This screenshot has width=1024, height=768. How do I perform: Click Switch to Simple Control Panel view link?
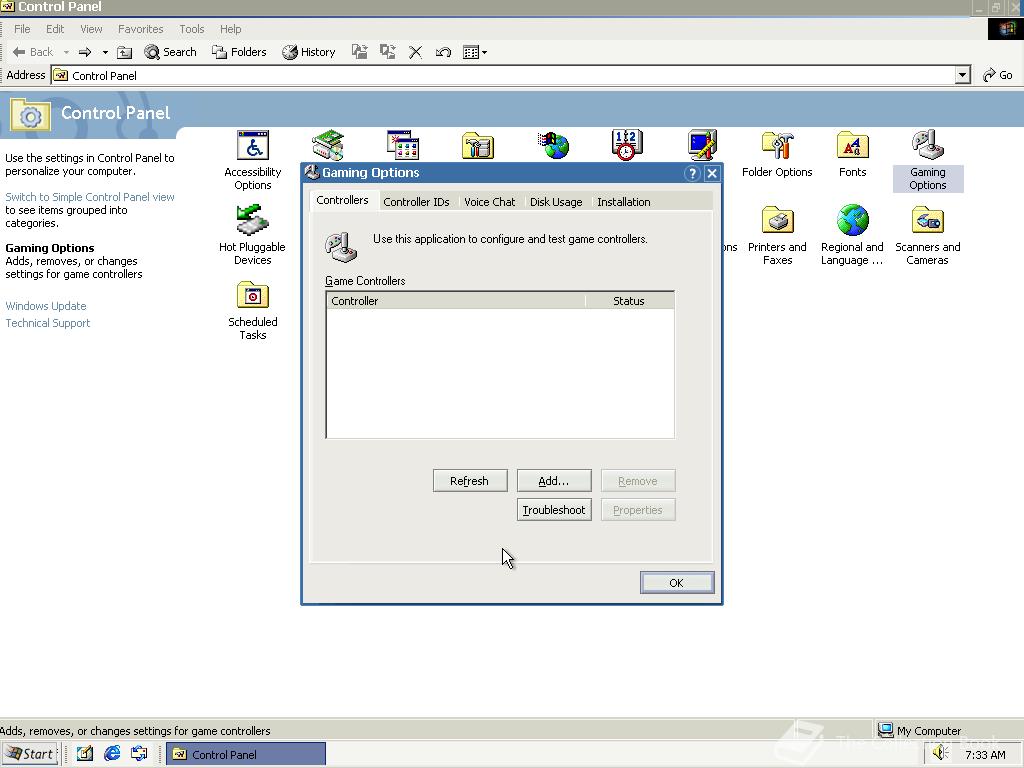coord(90,197)
